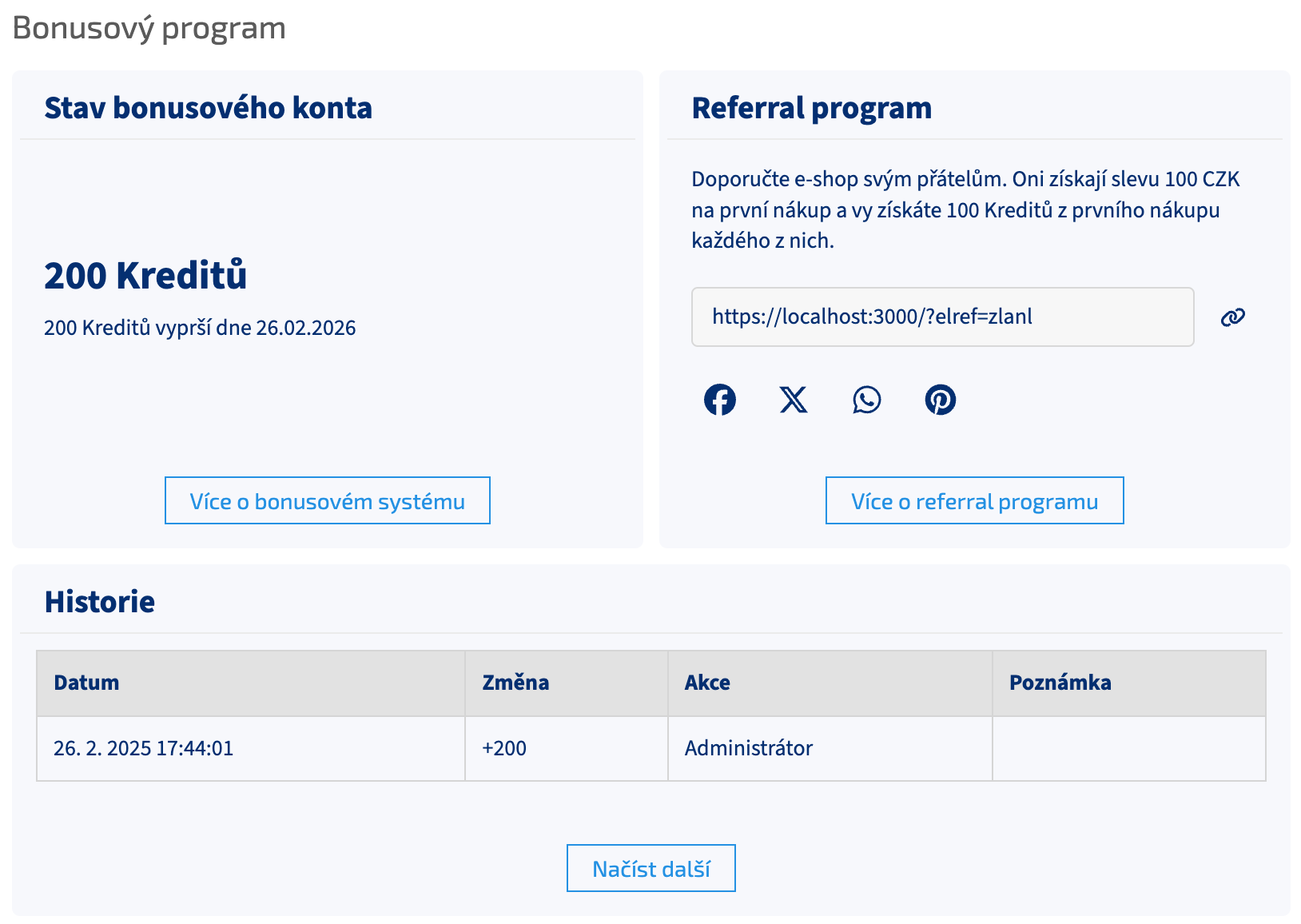Open "Více o bonusovém systému" button

[327, 501]
